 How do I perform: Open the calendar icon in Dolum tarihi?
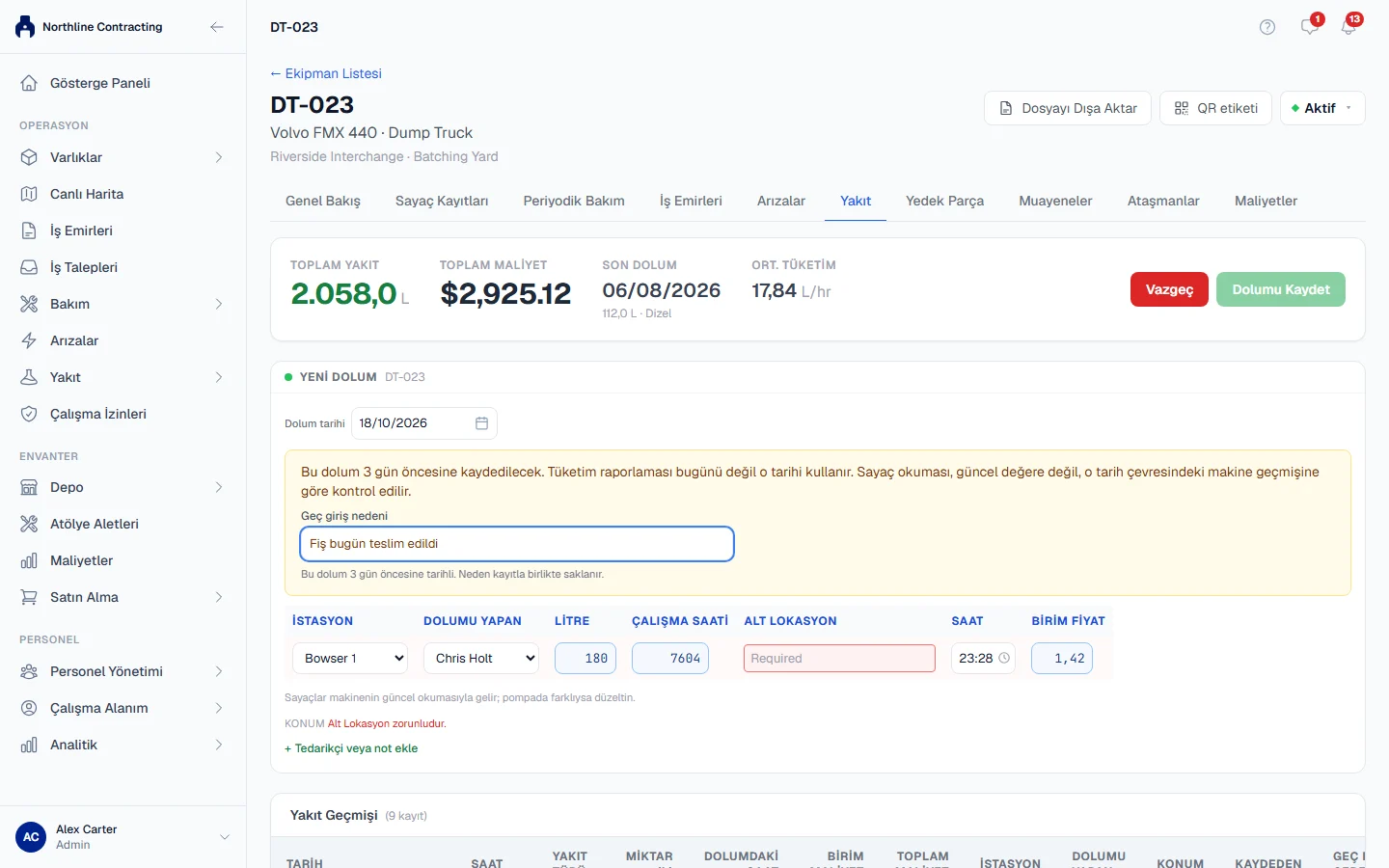click(481, 423)
